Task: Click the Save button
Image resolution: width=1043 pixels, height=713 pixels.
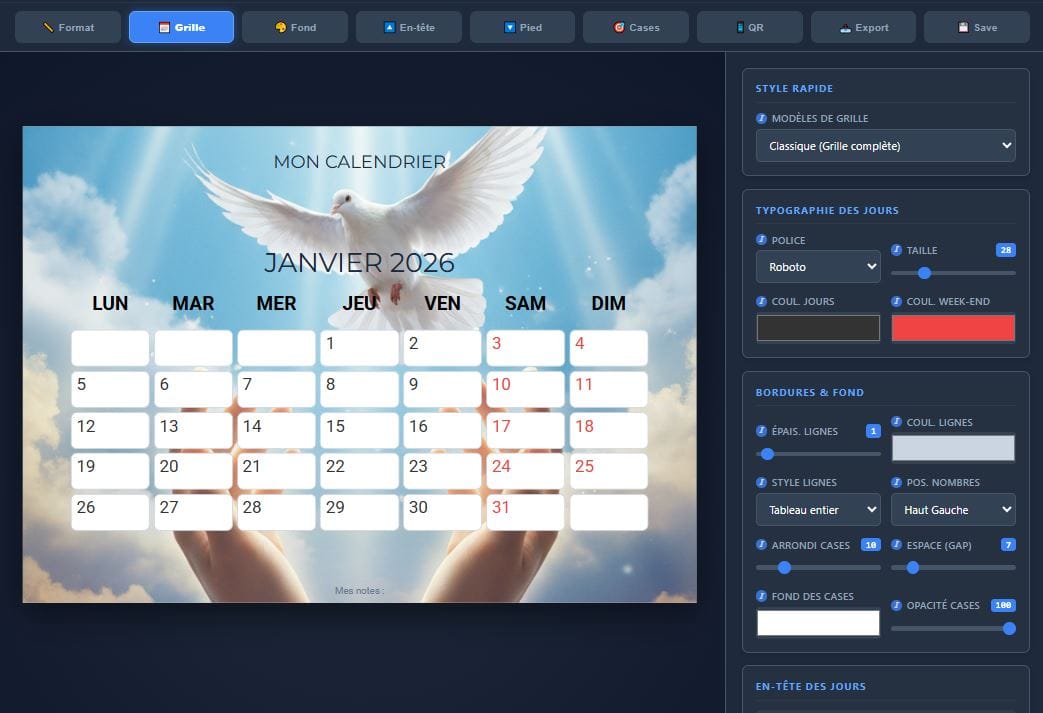Action: pyautogui.click(x=976, y=27)
